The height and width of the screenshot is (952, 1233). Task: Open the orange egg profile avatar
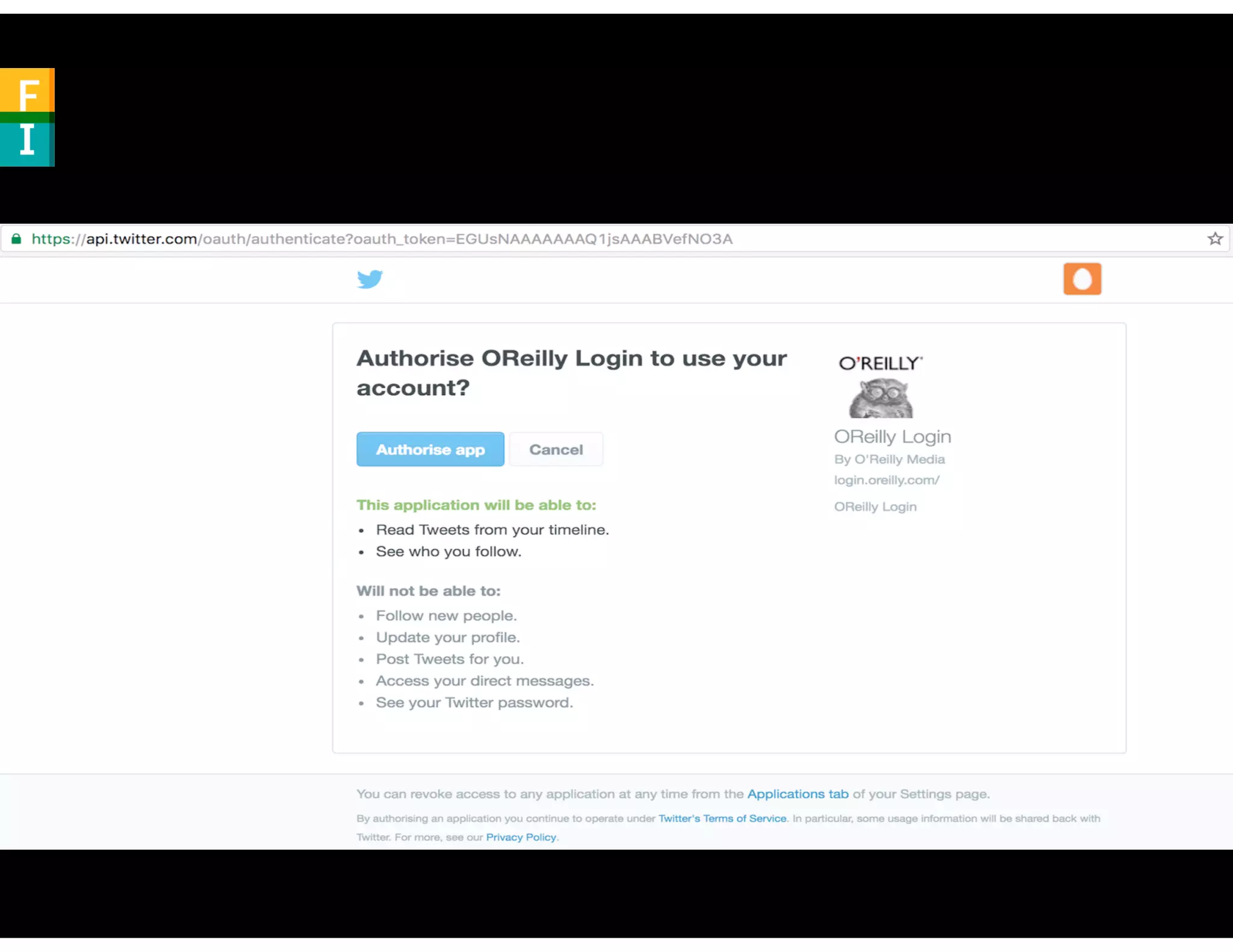(1082, 279)
